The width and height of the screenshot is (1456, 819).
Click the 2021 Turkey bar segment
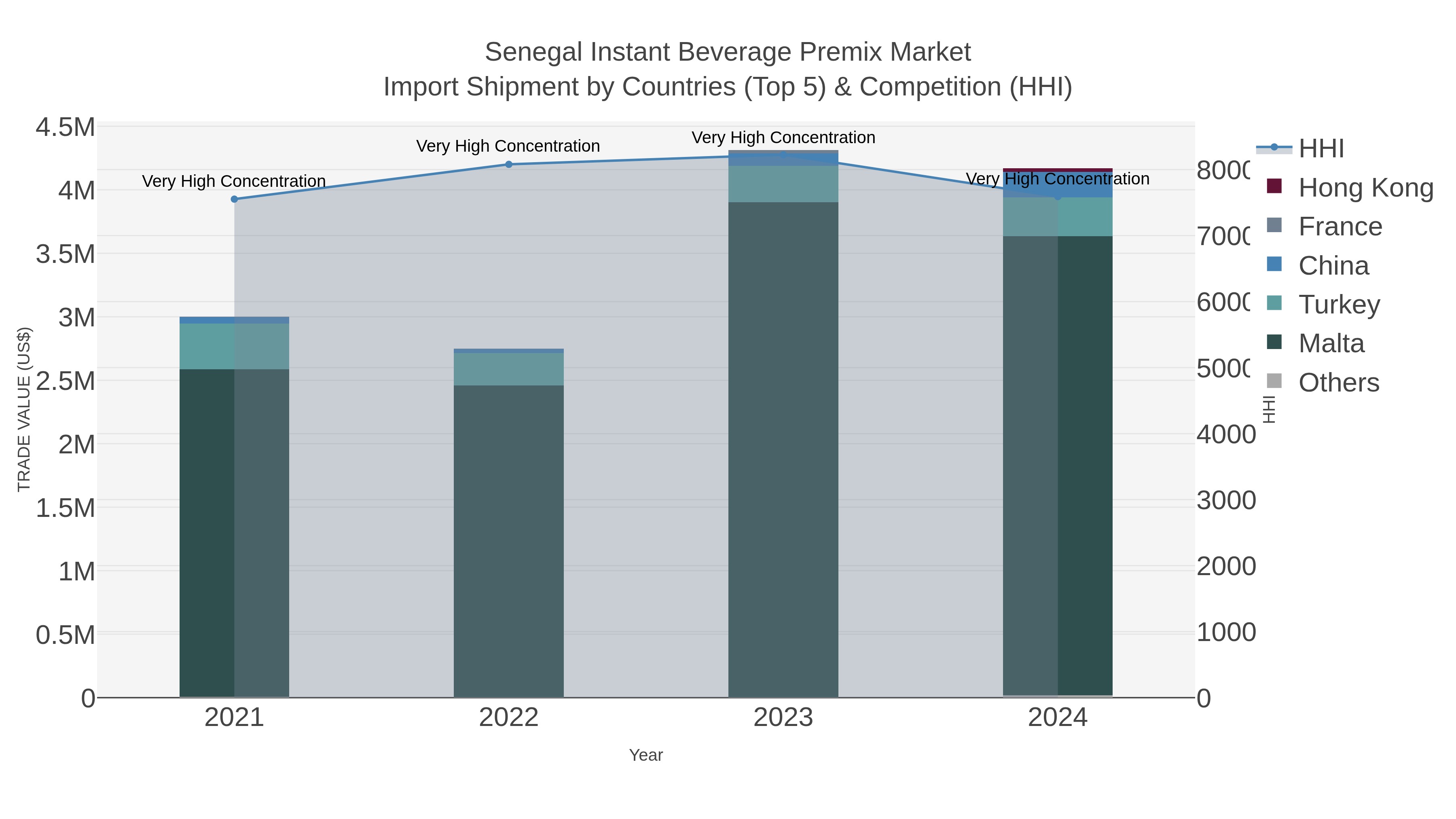pyautogui.click(x=235, y=347)
